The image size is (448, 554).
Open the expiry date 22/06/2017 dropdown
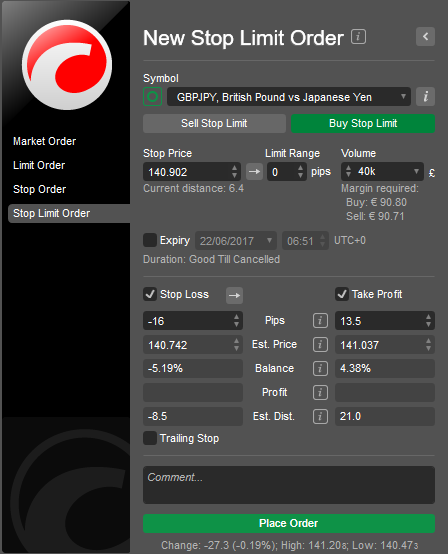pyautogui.click(x=236, y=241)
